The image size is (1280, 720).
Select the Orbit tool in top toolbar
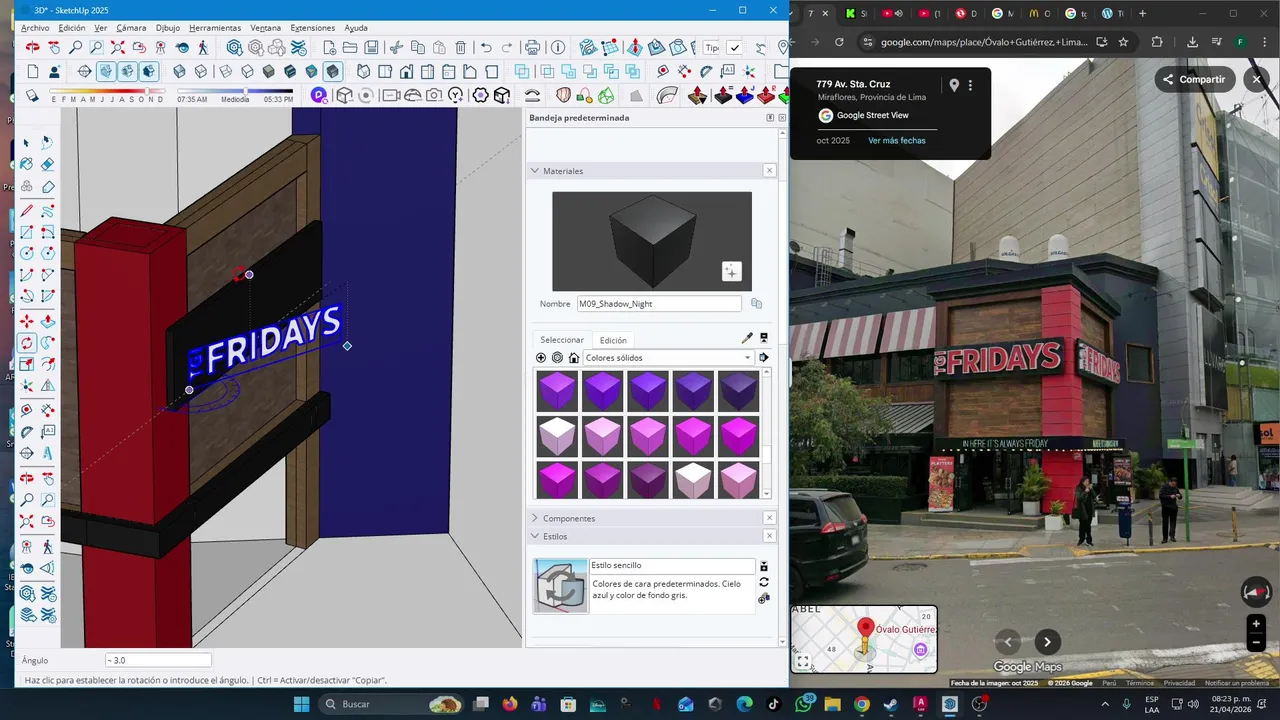click(x=32, y=47)
